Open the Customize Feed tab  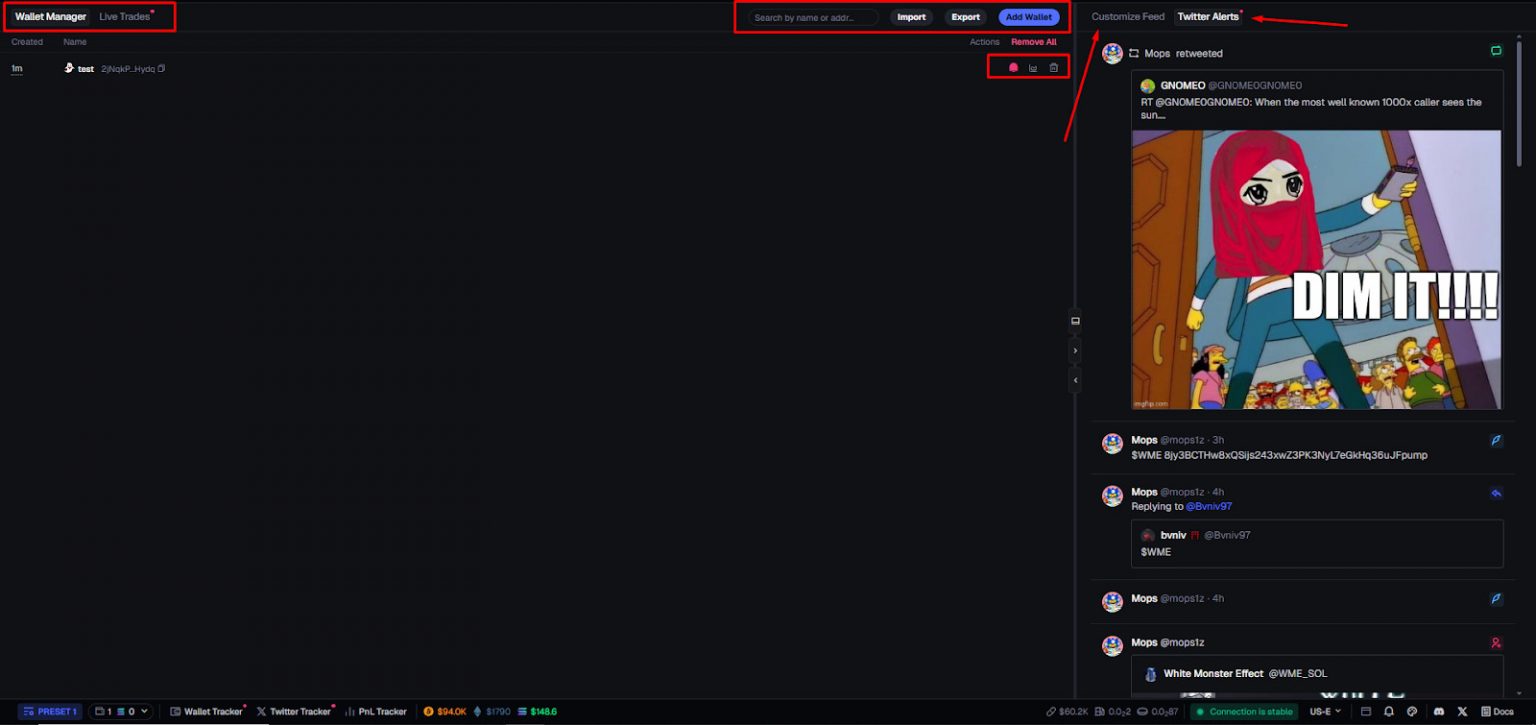pyautogui.click(x=1127, y=16)
